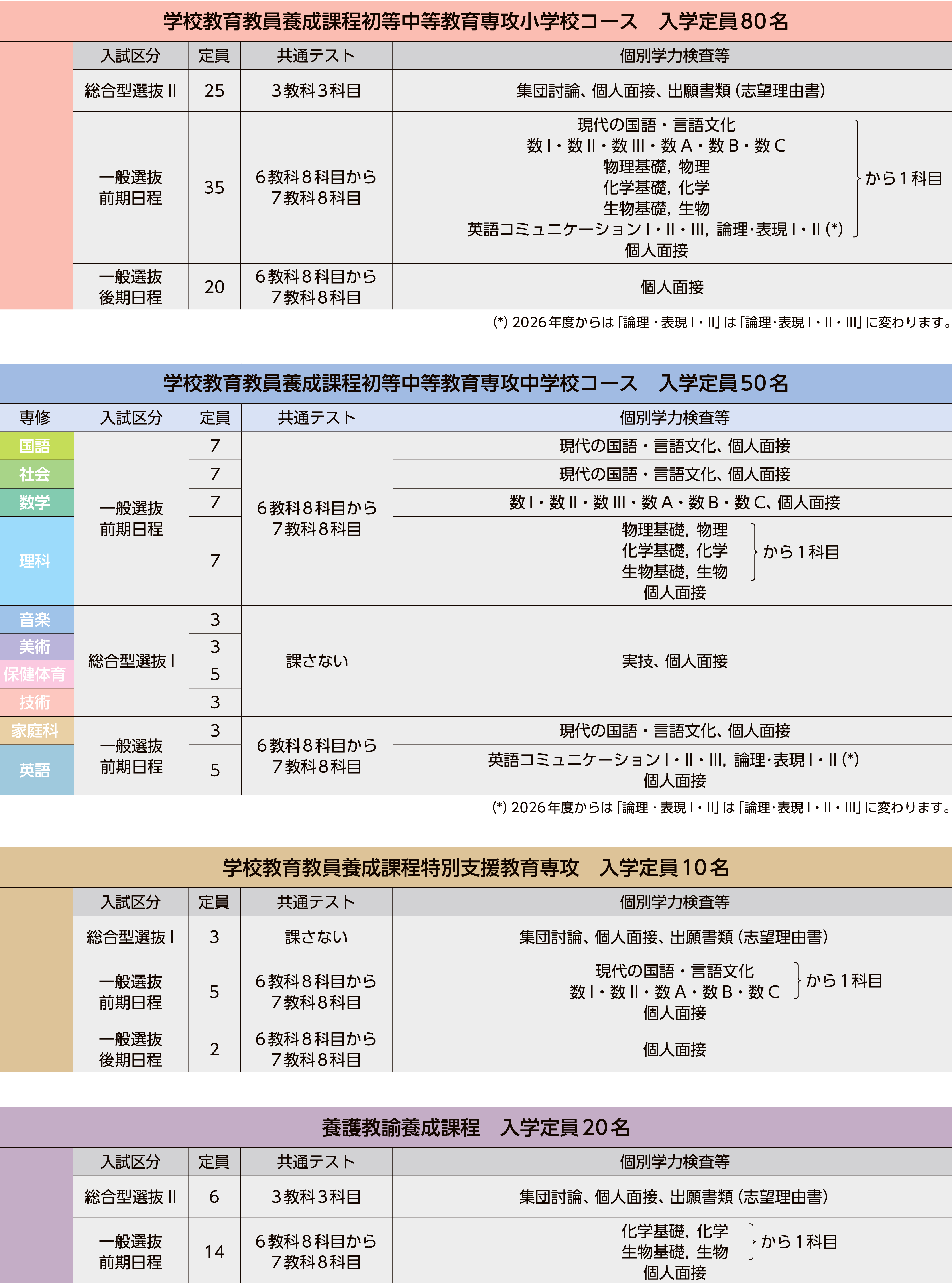Image resolution: width=952 pixels, height=1283 pixels.
Task: Click the 中学校コース 入学定員50名 heading
Action: [476, 383]
